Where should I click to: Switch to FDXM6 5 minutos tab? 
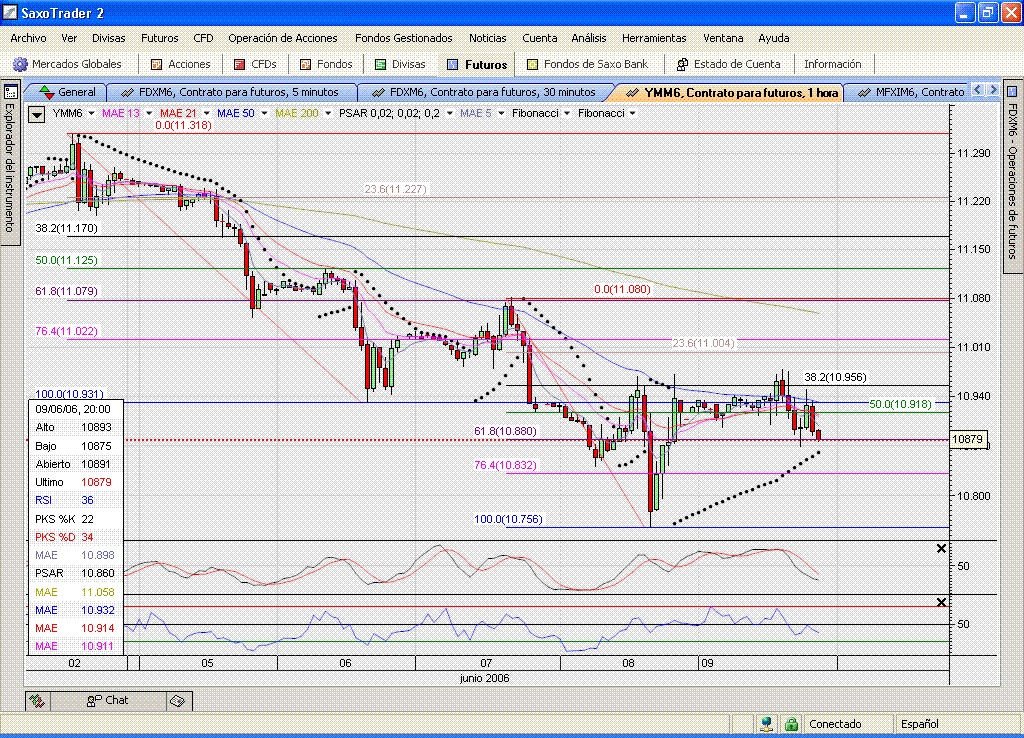(231, 92)
